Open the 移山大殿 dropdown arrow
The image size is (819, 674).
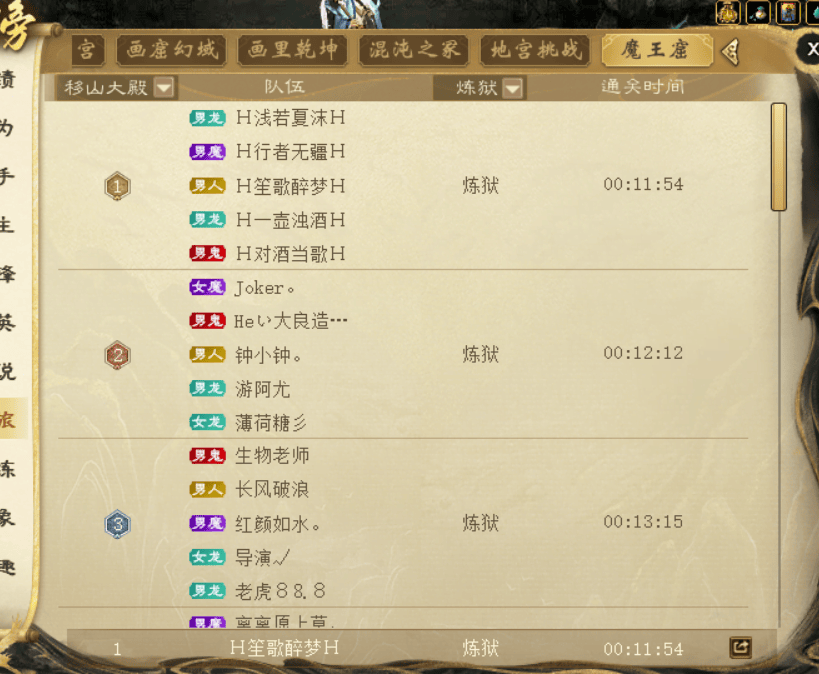pyautogui.click(x=164, y=87)
